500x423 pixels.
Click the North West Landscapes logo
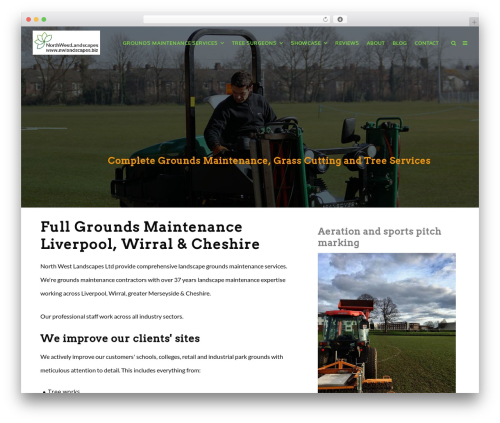tap(66, 43)
